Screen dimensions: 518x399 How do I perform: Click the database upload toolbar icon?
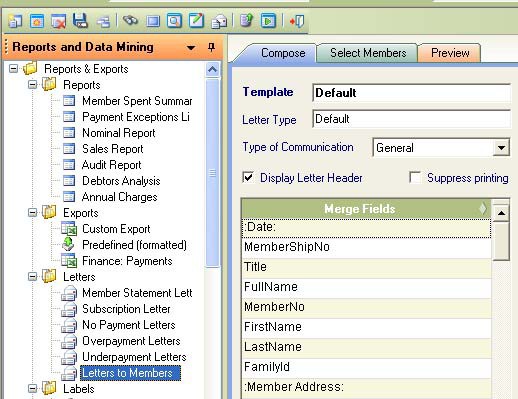point(246,21)
